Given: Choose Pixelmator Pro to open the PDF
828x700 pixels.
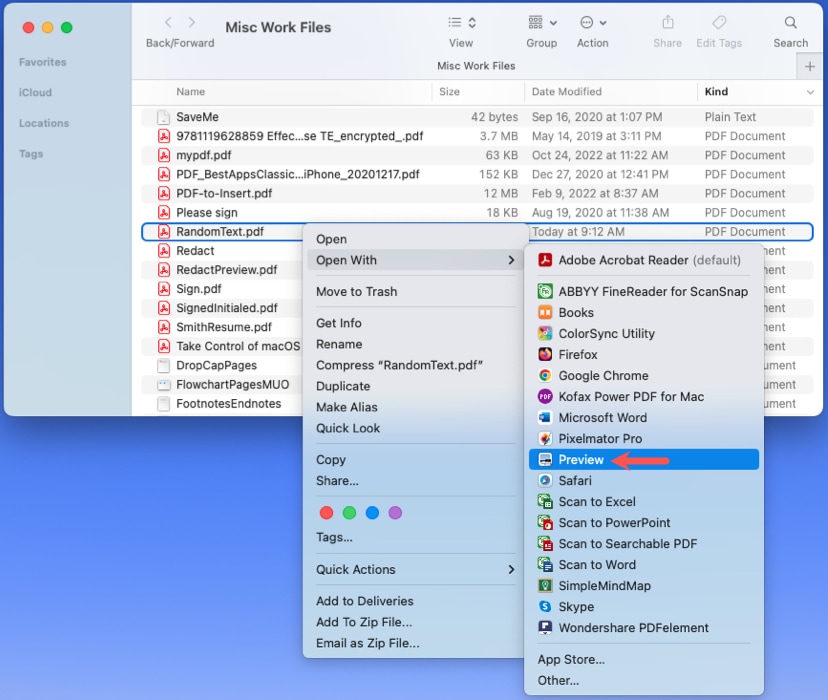Looking at the screenshot, I should point(600,438).
